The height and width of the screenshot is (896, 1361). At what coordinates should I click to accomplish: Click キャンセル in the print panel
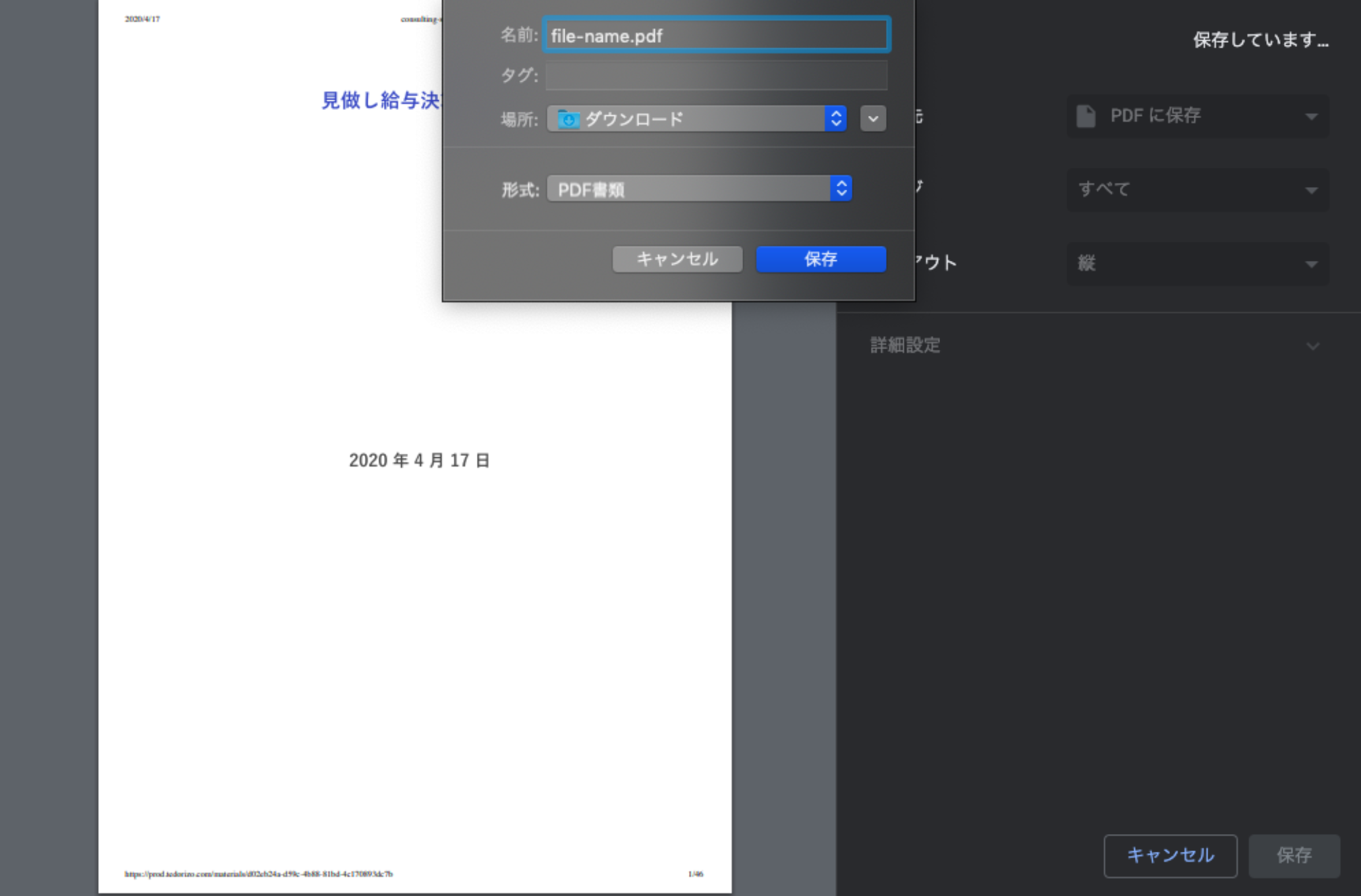(1170, 855)
